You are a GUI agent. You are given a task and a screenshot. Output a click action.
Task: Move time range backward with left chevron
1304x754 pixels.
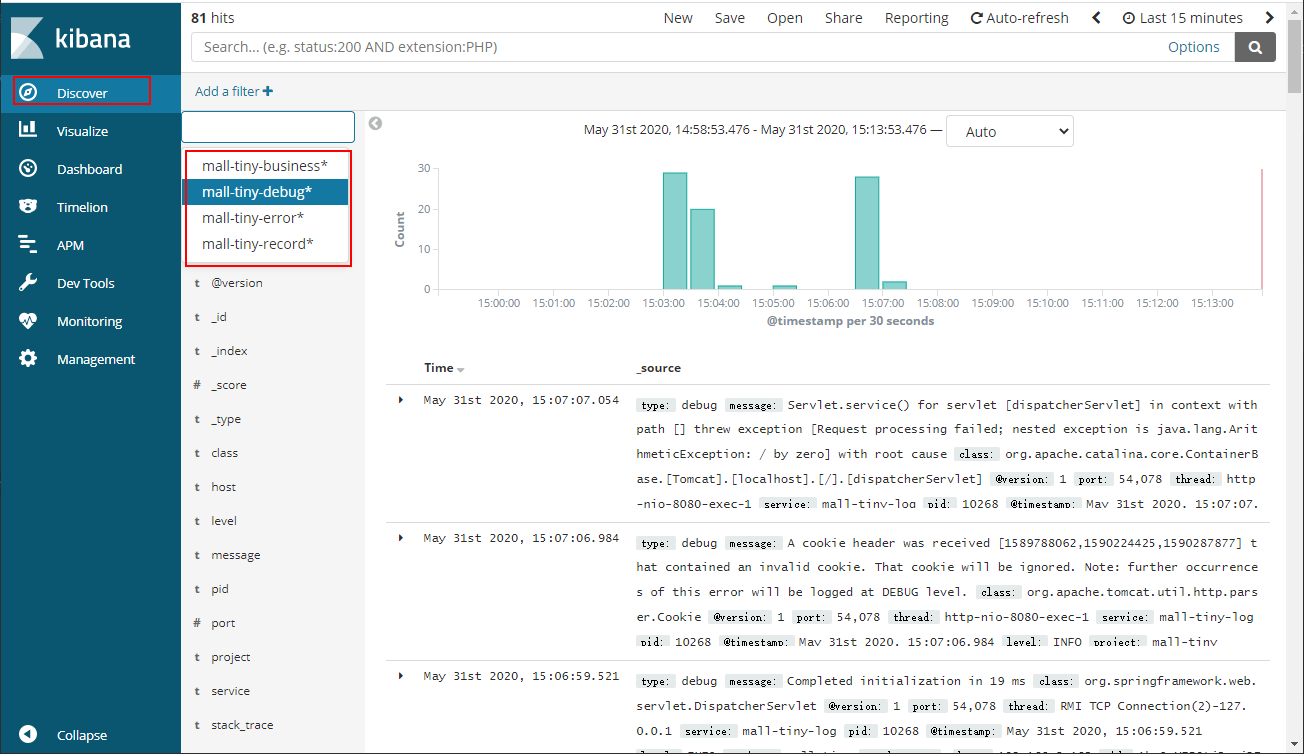(1096, 18)
